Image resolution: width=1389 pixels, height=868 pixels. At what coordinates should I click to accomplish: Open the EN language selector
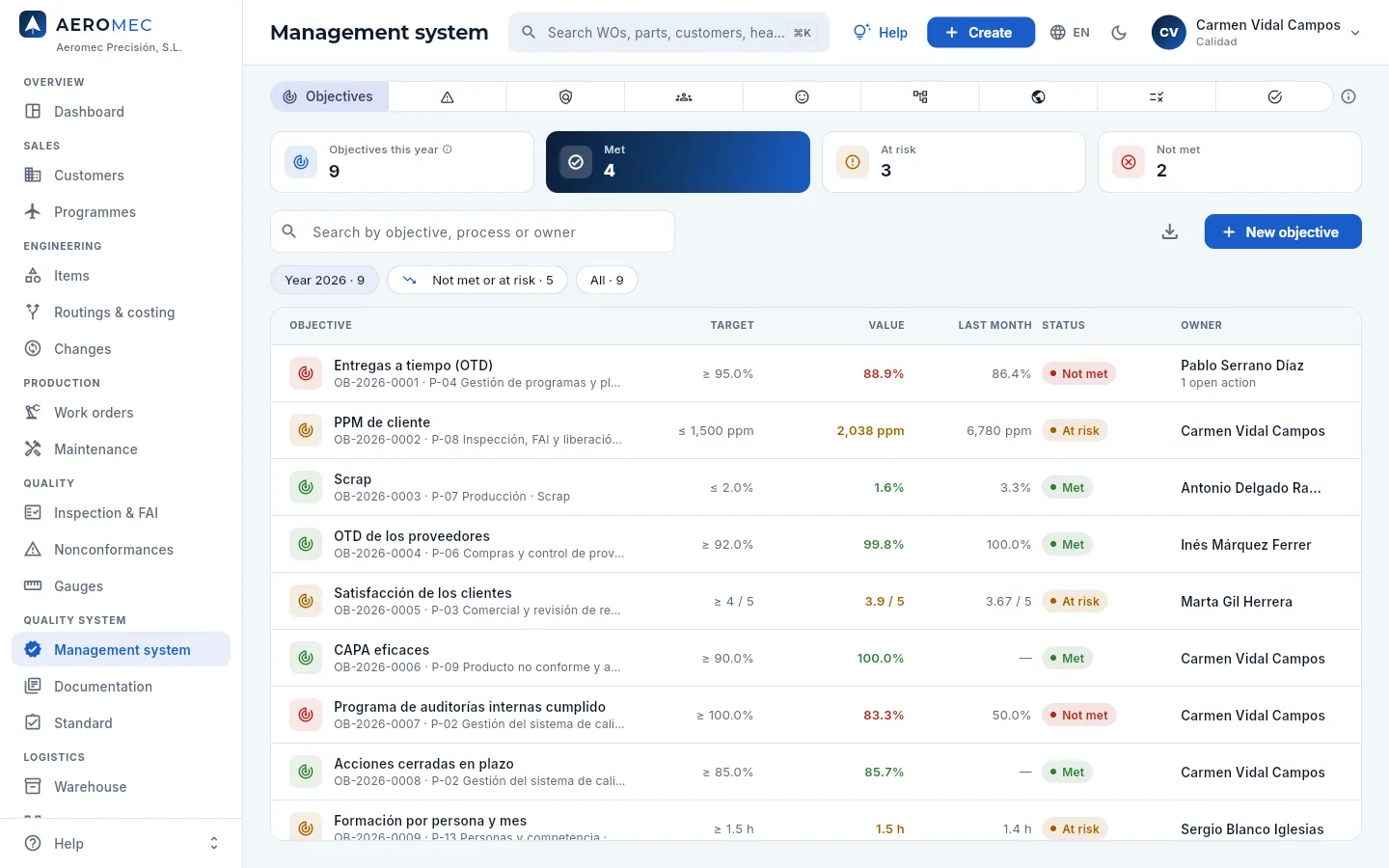[x=1070, y=33]
